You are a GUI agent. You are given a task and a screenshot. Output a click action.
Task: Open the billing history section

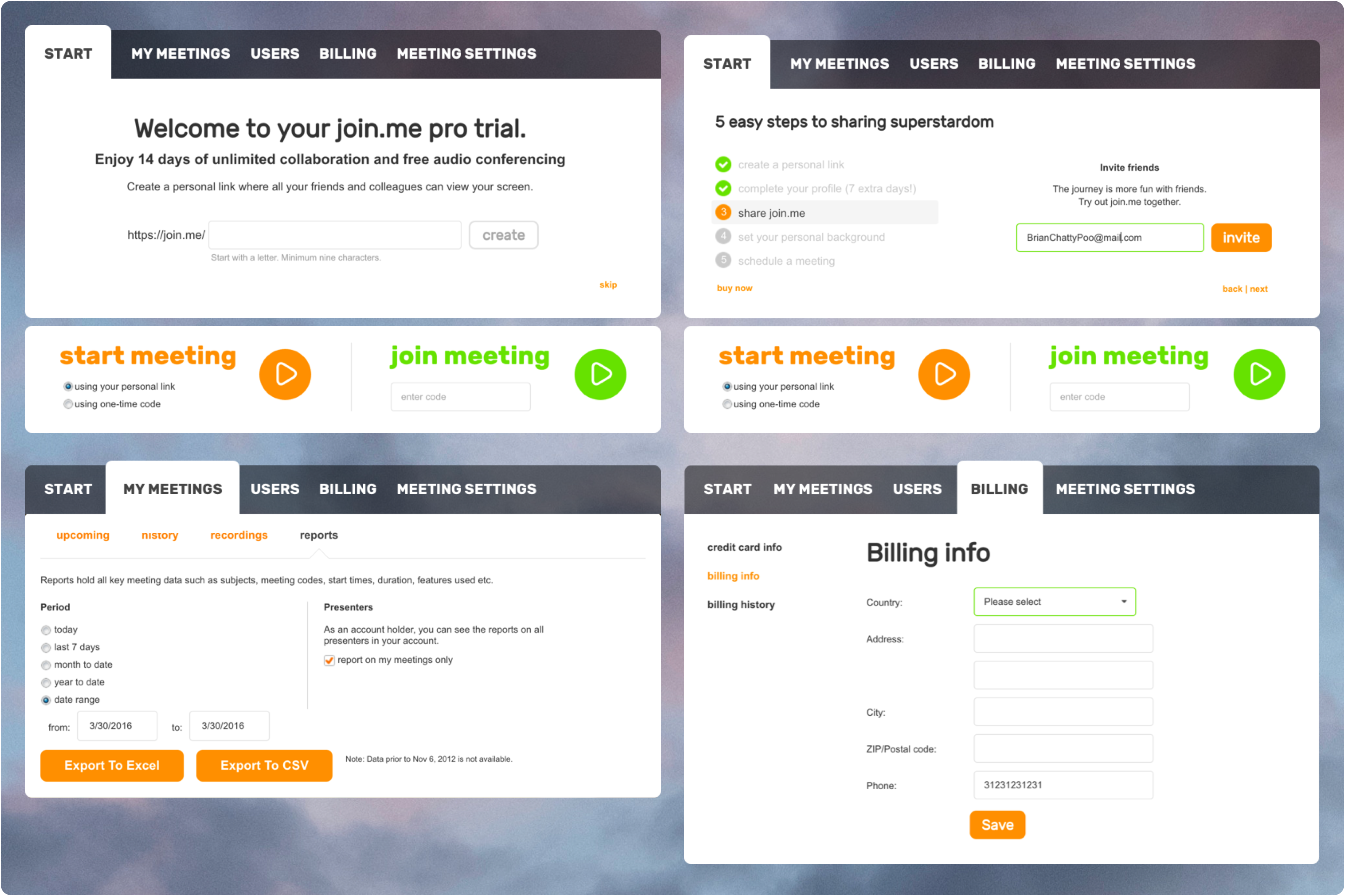click(x=741, y=605)
